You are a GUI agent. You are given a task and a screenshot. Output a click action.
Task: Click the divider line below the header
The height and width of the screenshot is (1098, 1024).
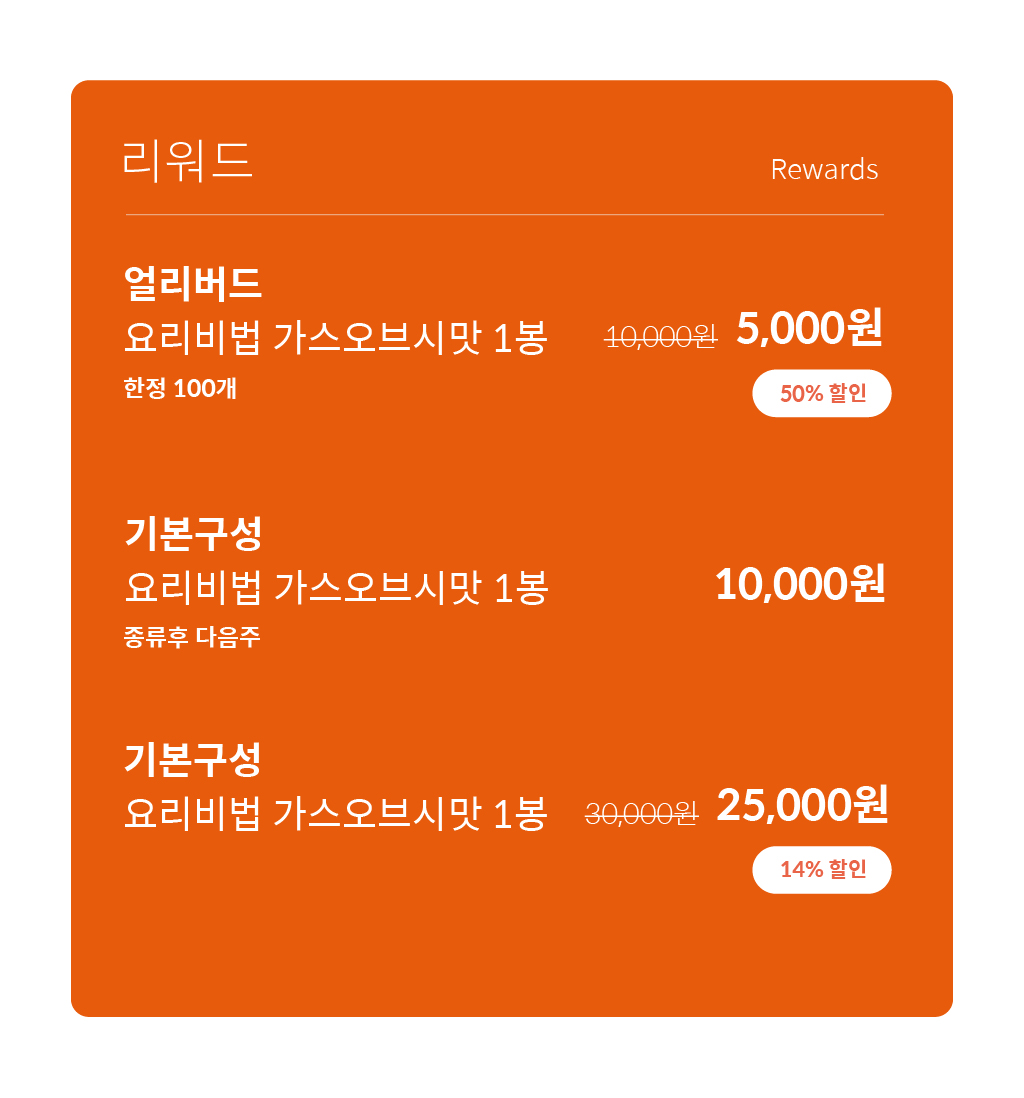[504, 214]
